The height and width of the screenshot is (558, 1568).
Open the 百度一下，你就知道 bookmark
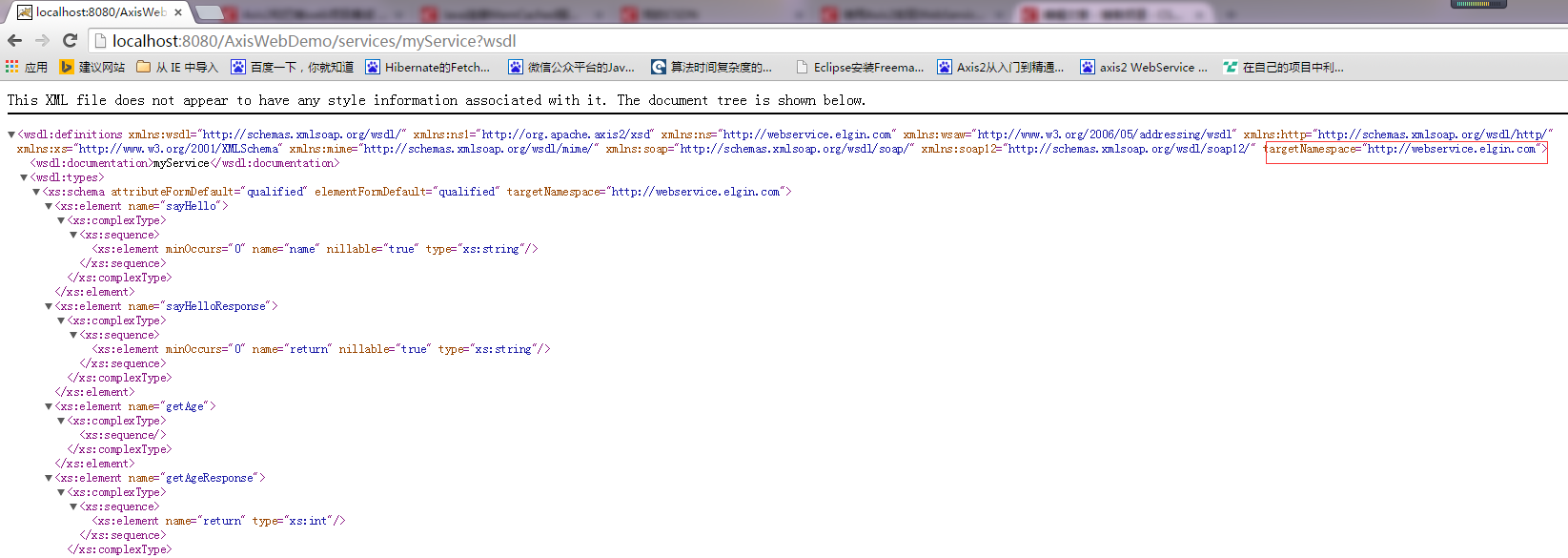292,67
